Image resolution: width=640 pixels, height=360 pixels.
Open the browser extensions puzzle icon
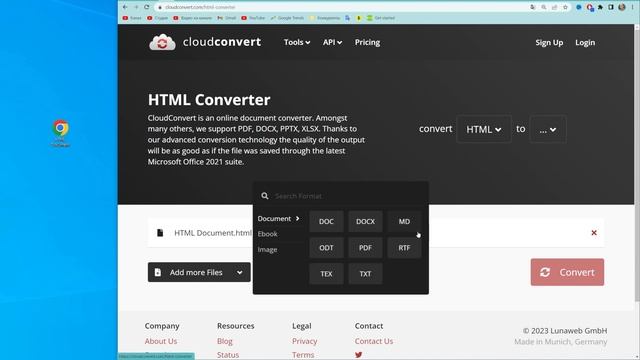600,7
